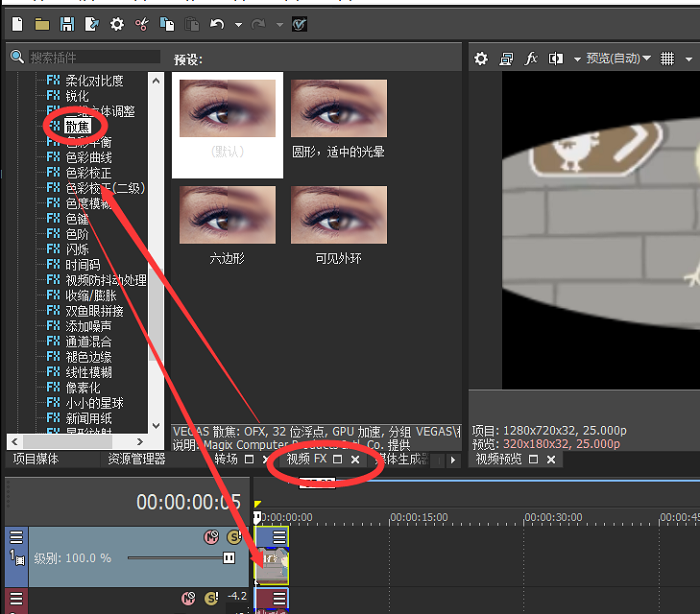Solo the video track
Screen dimensions: 700x614
click(234, 537)
